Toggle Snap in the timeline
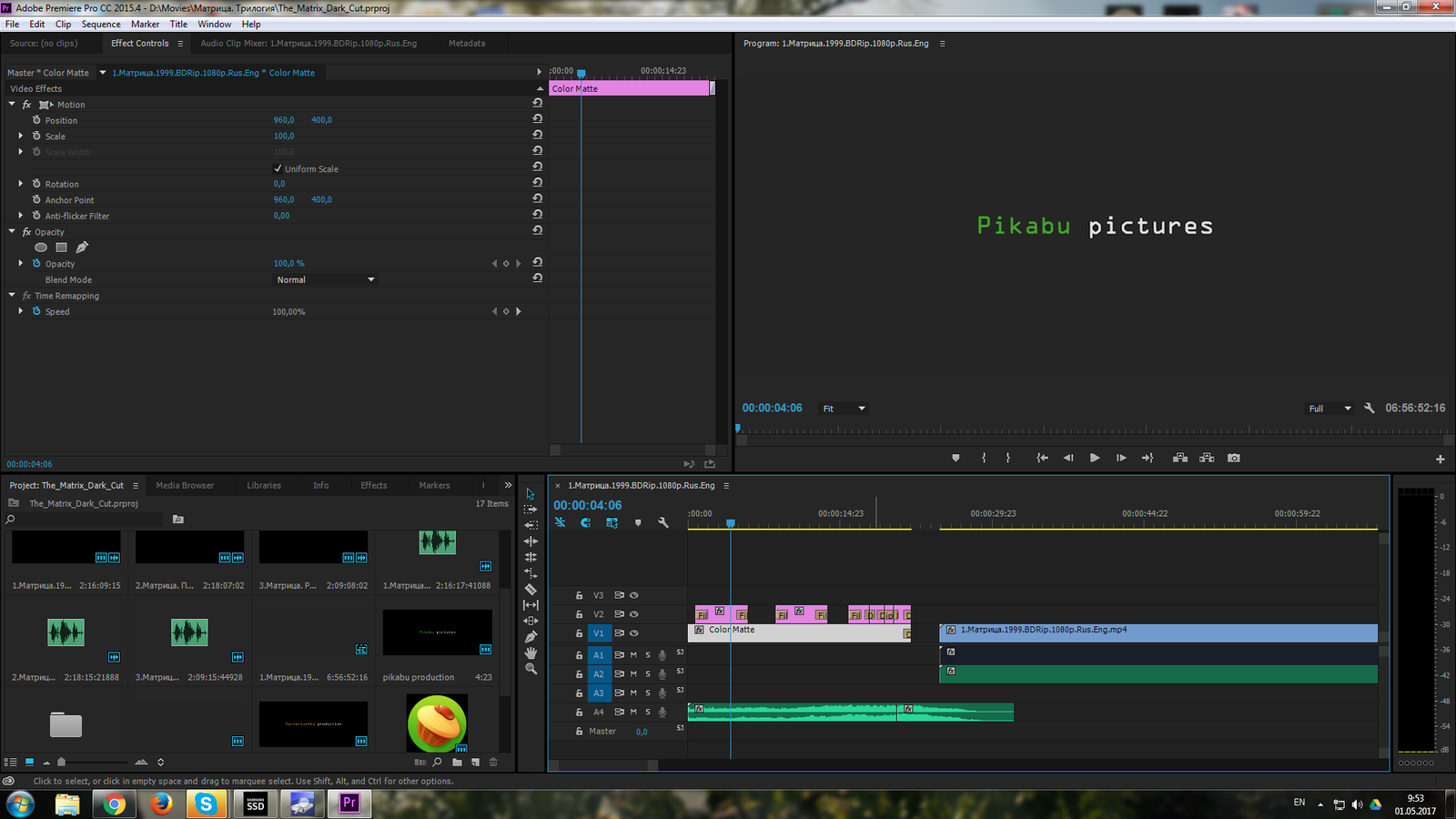The image size is (1456, 819). [x=585, y=522]
